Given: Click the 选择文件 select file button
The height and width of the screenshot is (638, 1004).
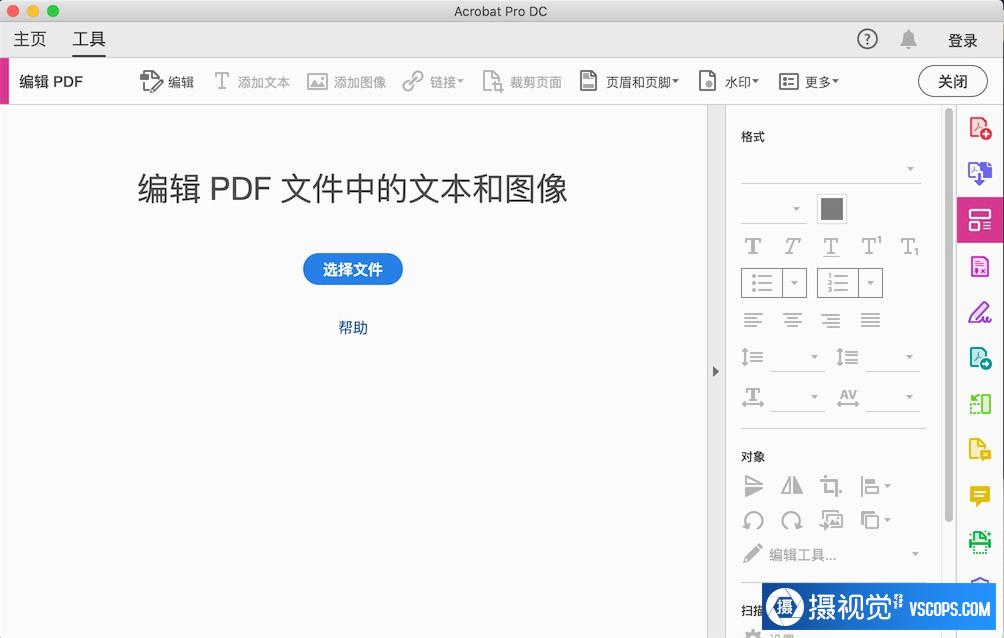Looking at the screenshot, I should click(x=353, y=269).
